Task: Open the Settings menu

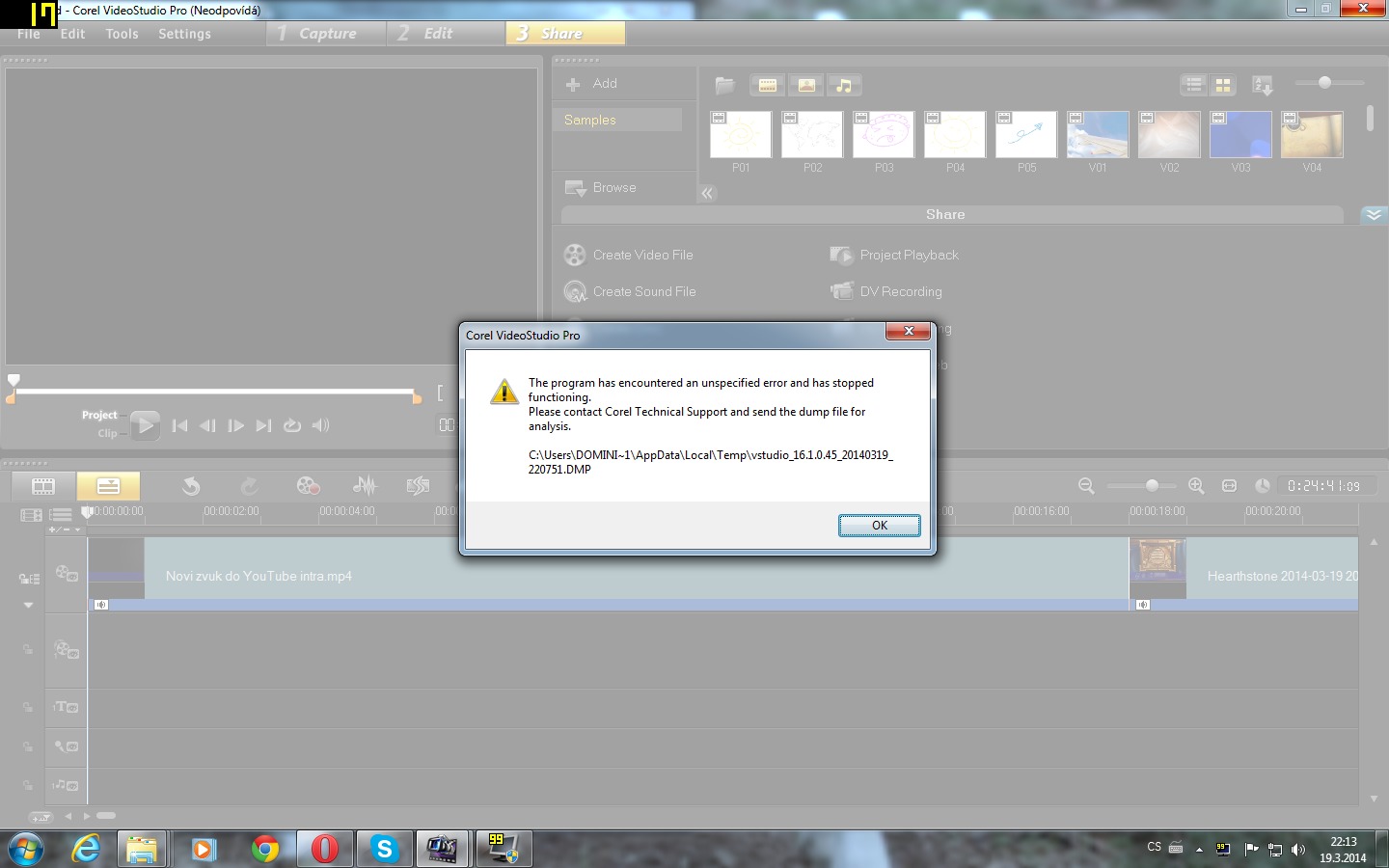Action: pyautogui.click(x=184, y=34)
